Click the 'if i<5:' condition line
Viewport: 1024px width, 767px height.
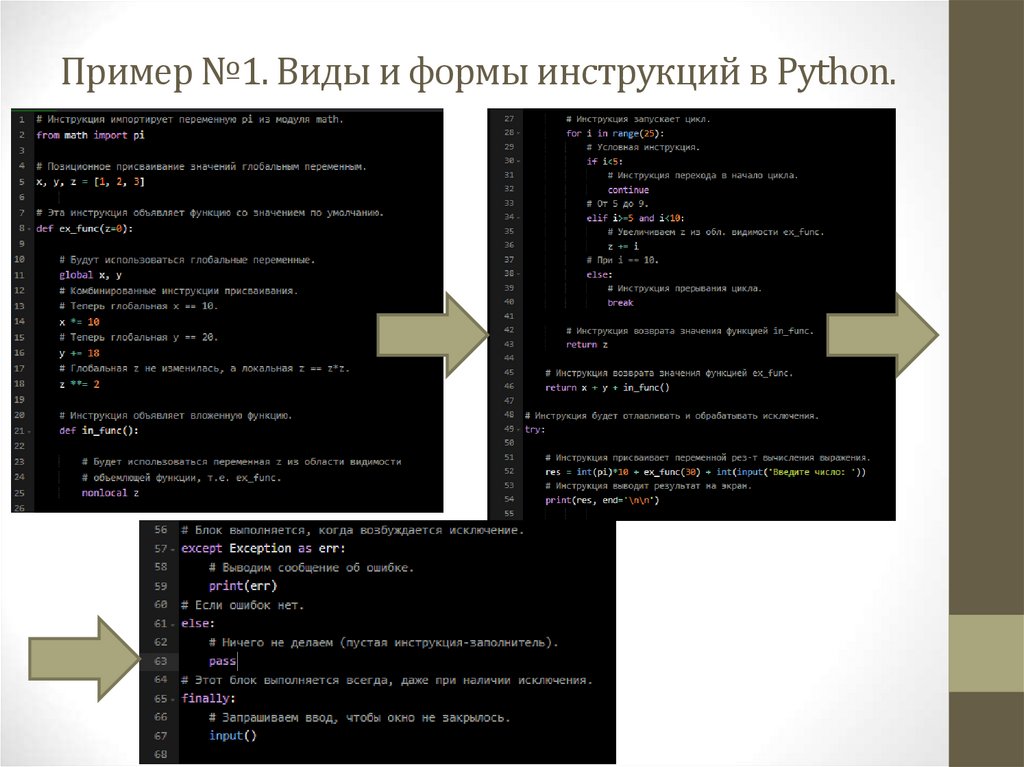pyautogui.click(x=604, y=161)
